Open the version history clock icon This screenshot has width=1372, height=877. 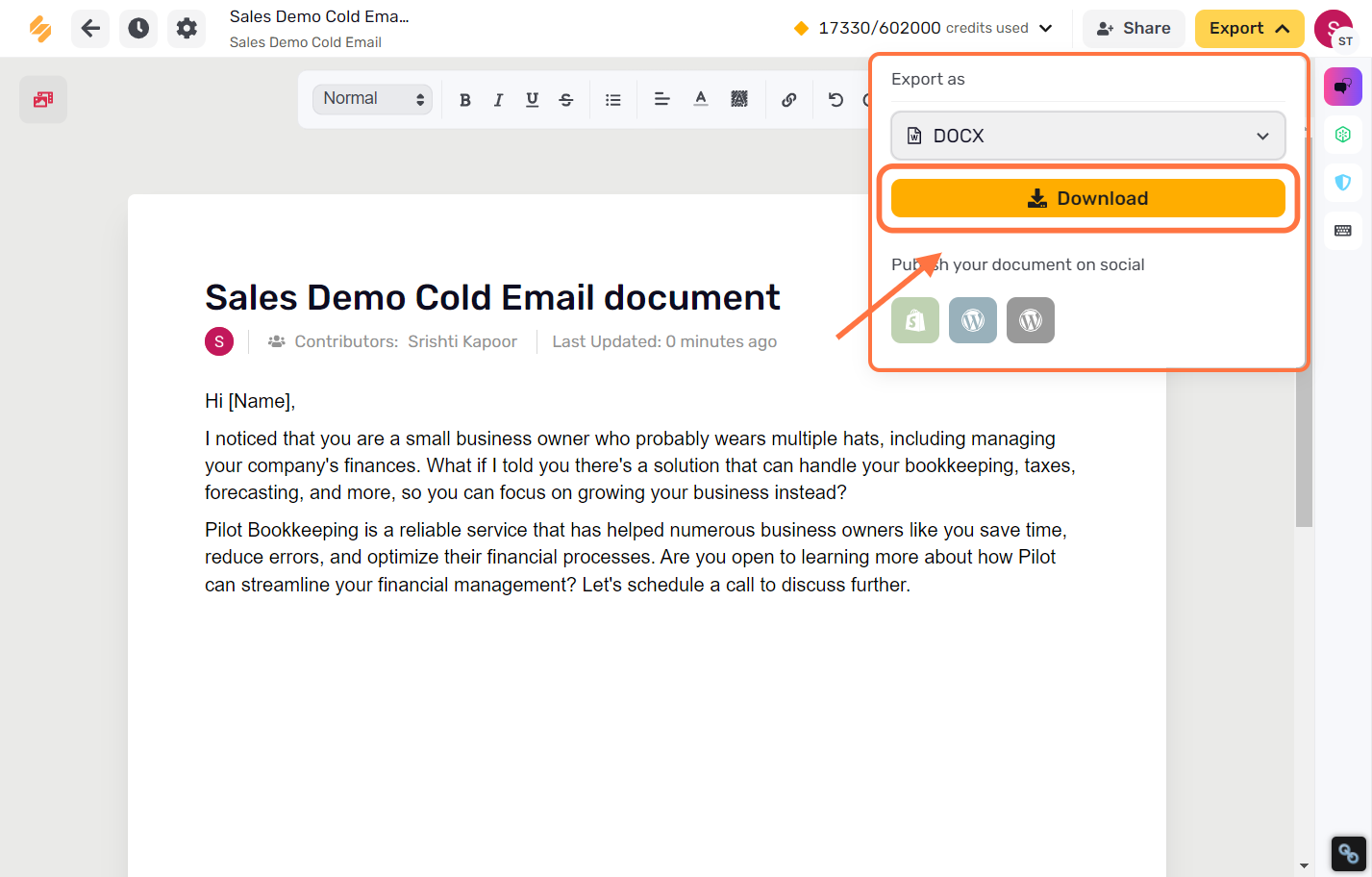coord(138,29)
